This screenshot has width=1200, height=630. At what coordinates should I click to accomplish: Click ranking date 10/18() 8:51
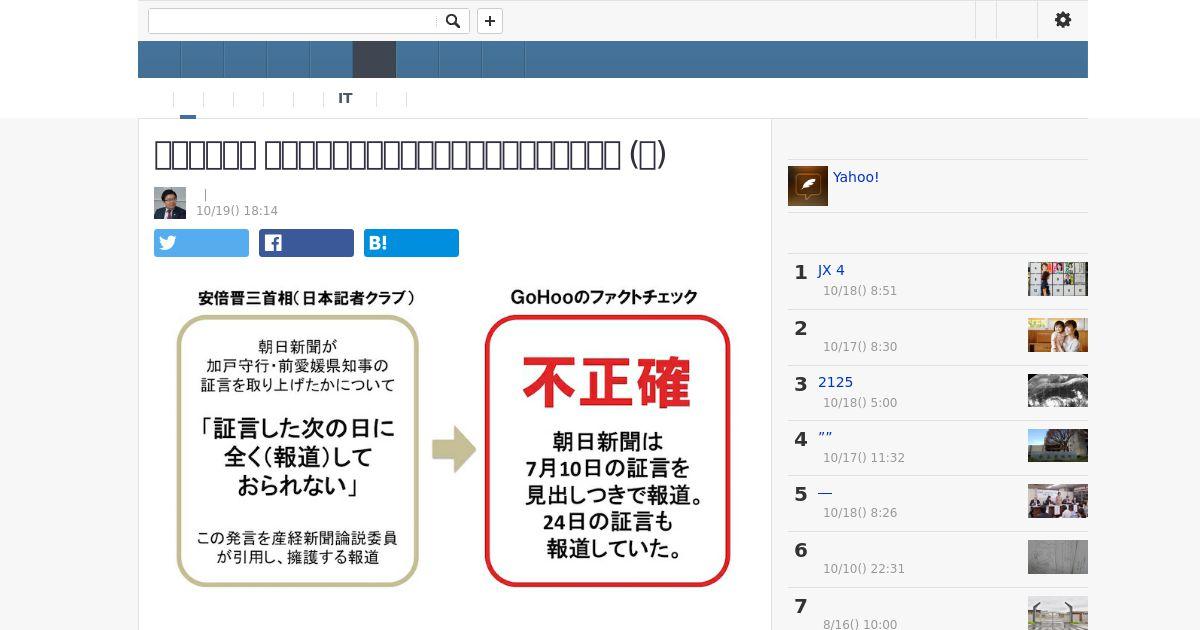pos(860,291)
